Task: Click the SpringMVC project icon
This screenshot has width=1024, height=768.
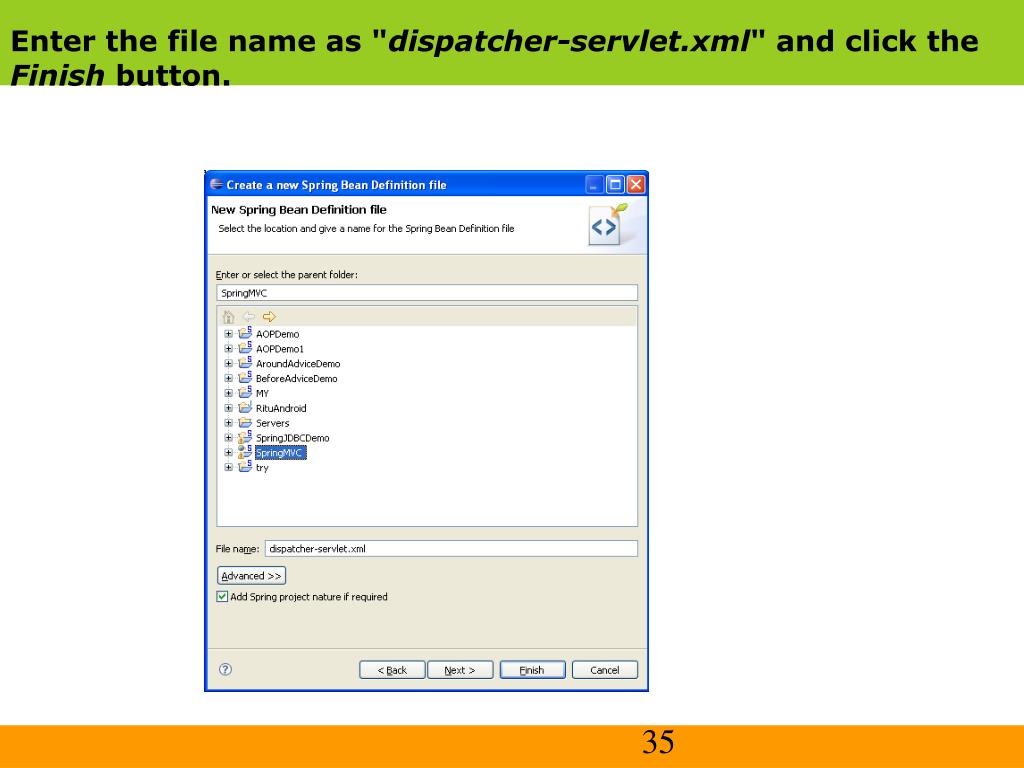Action: point(245,452)
